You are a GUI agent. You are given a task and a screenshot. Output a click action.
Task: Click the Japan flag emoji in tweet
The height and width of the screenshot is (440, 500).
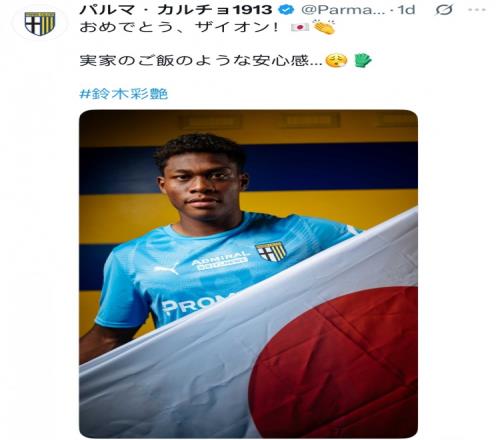(x=300, y=27)
